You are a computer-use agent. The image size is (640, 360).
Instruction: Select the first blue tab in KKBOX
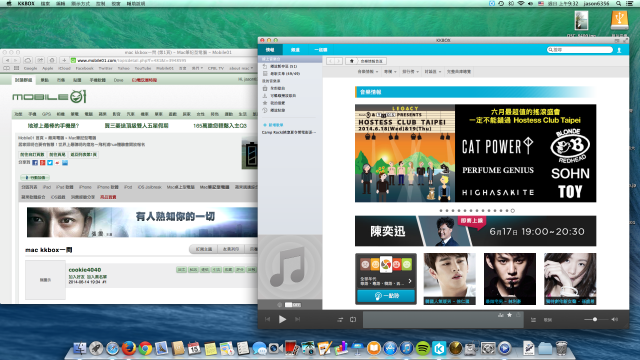pos(270,50)
